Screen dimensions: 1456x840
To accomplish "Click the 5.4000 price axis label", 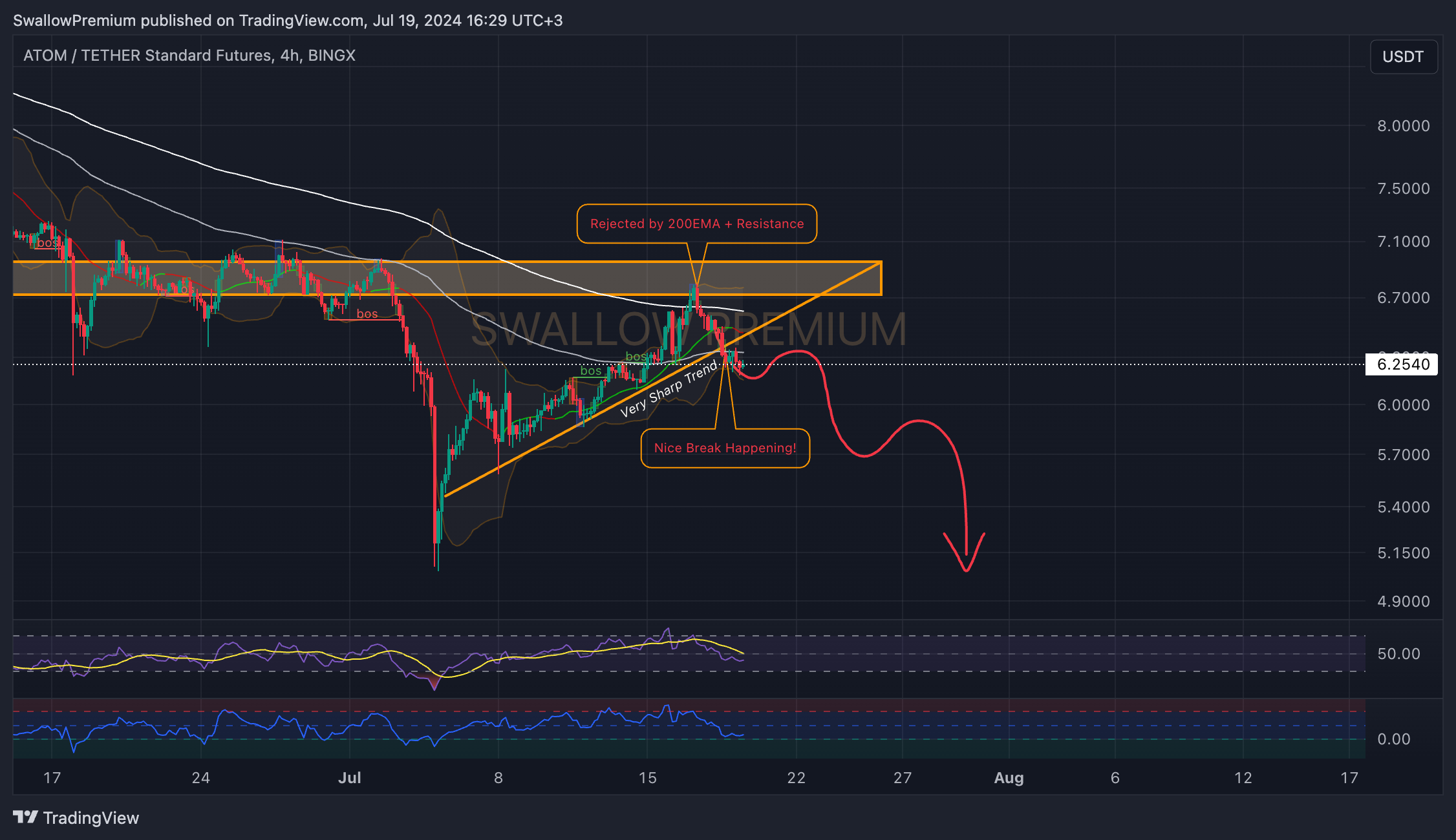I will 1404,507.
